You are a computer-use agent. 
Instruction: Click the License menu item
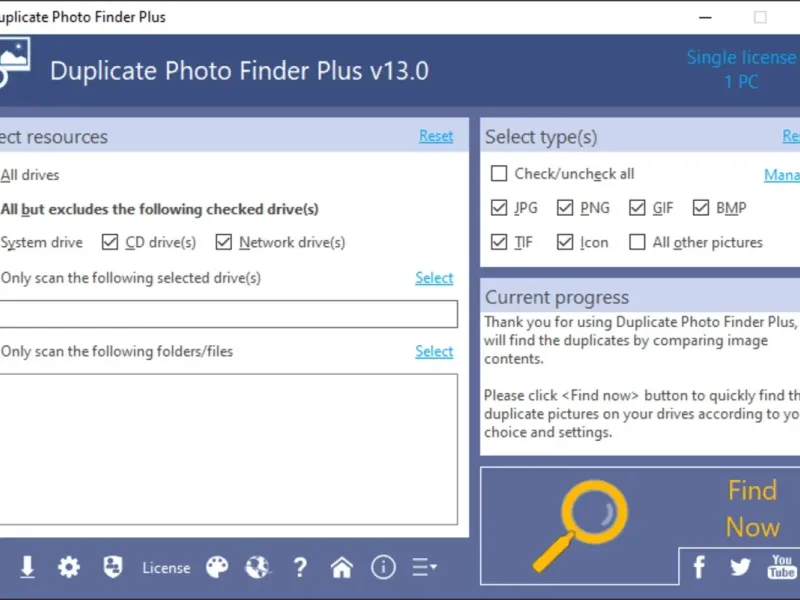pos(166,568)
